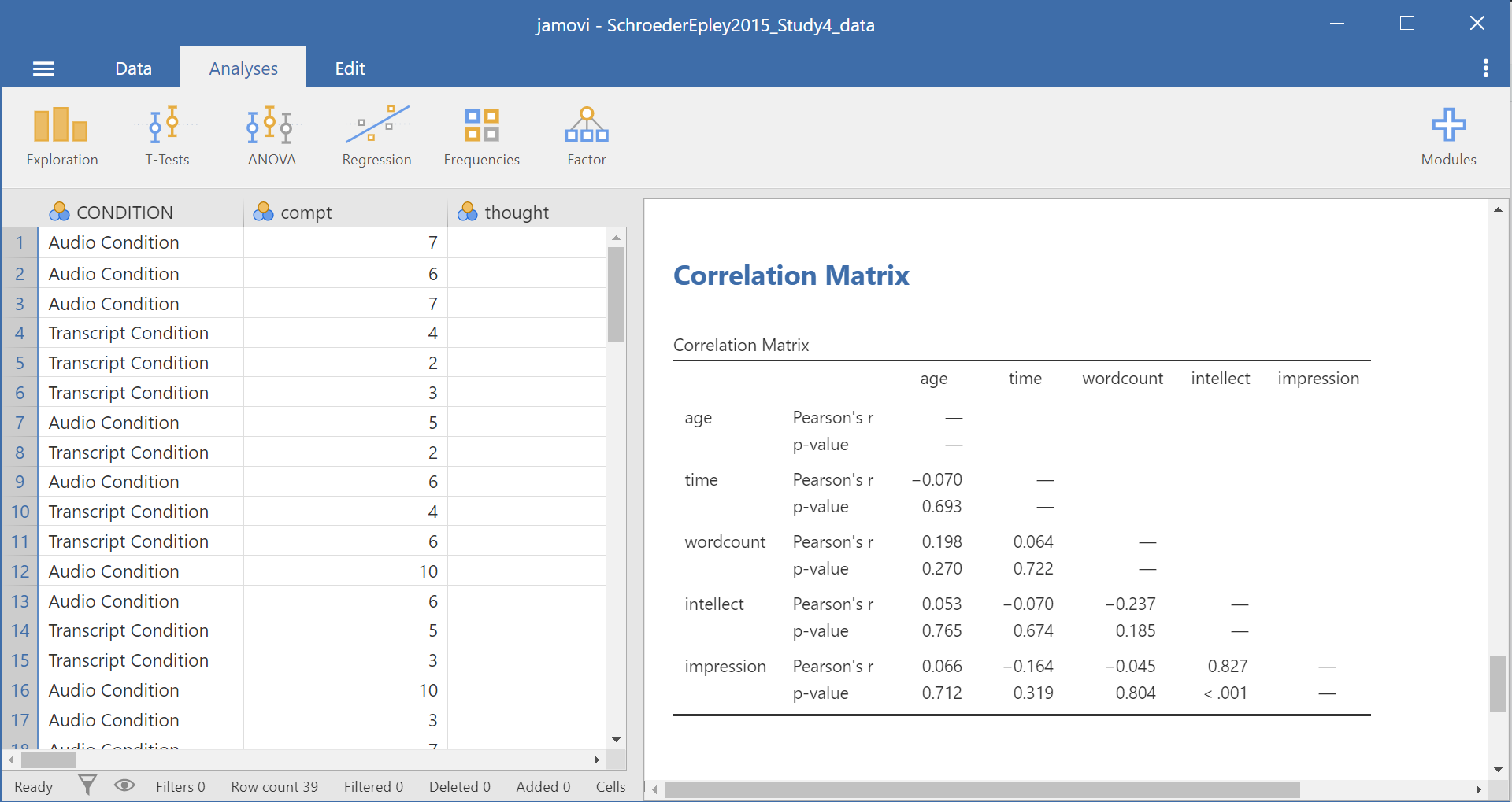Click the results horizontal scrollbar

pos(981,789)
